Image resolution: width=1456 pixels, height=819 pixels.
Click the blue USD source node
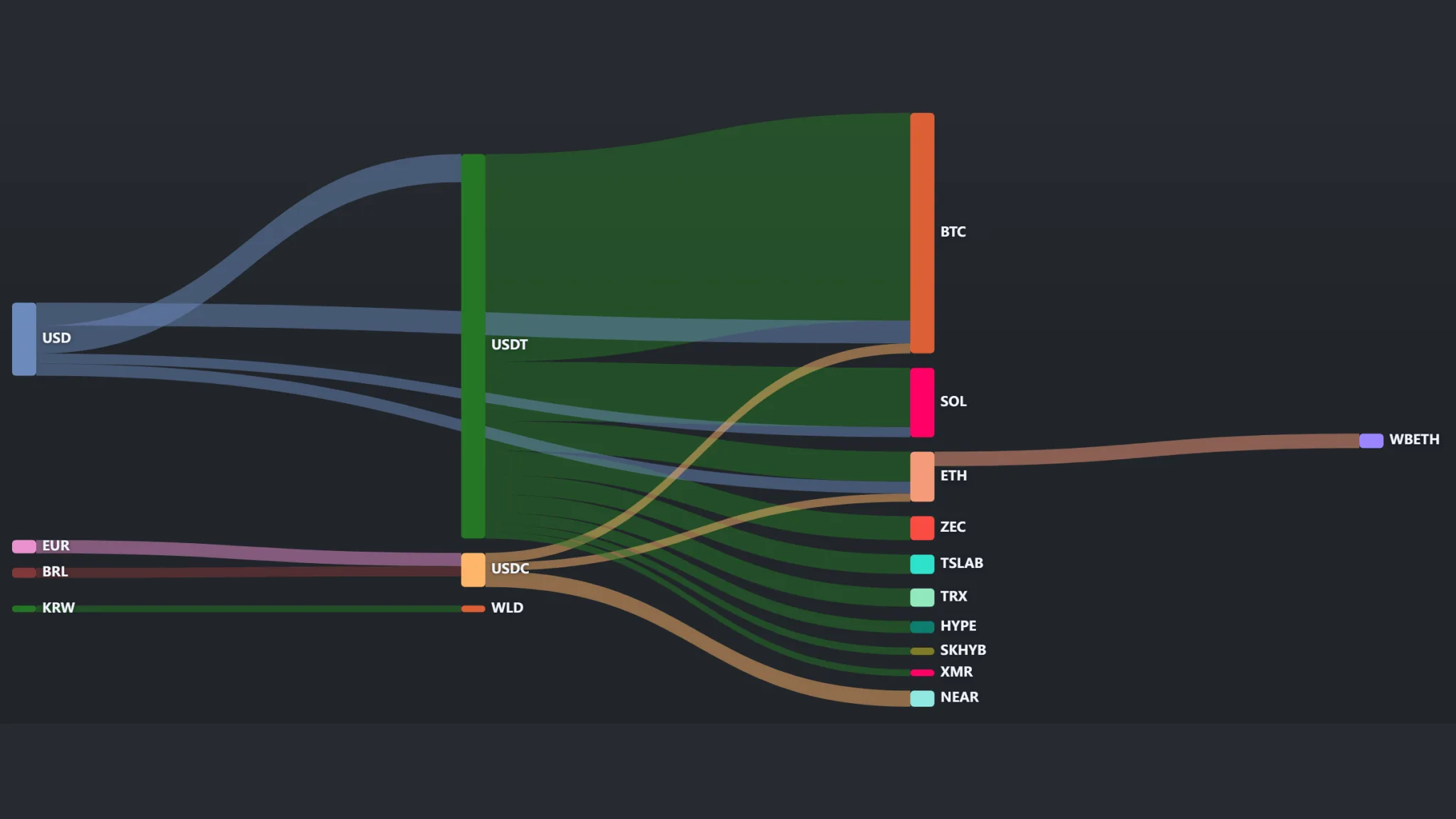coord(24,339)
